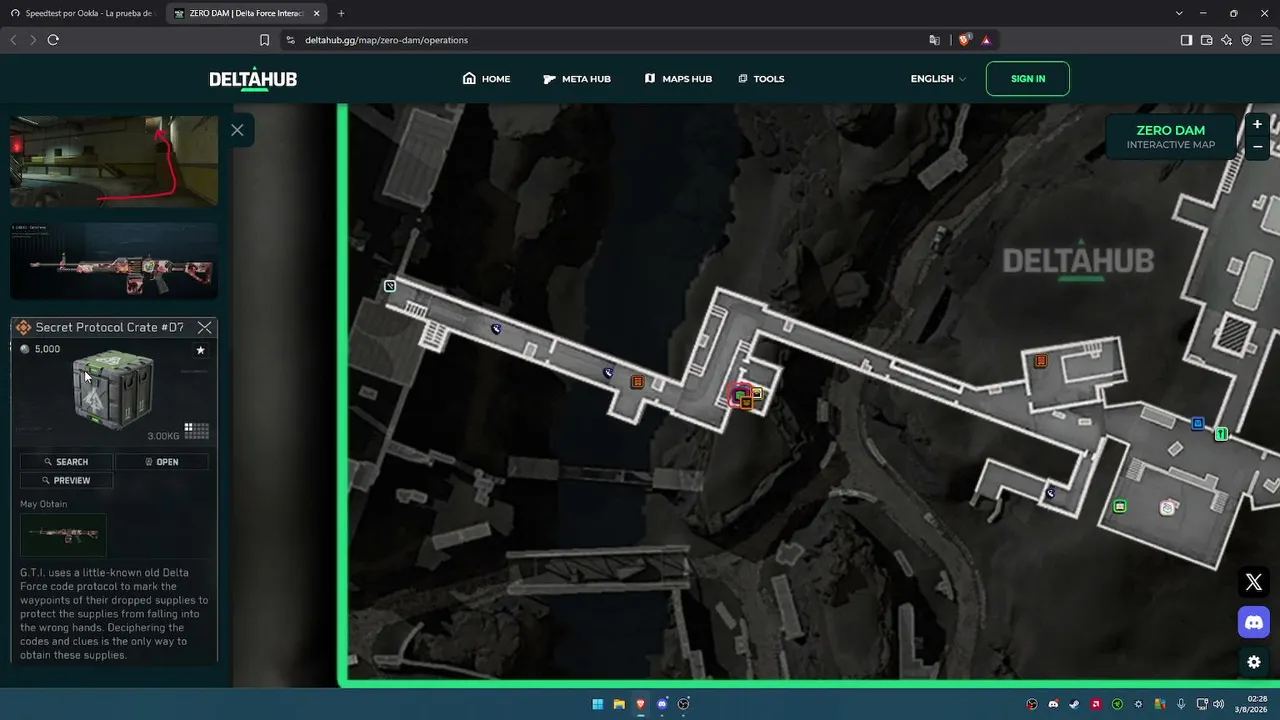
Task: Open the pink weapon skin preview image
Action: coord(114,261)
